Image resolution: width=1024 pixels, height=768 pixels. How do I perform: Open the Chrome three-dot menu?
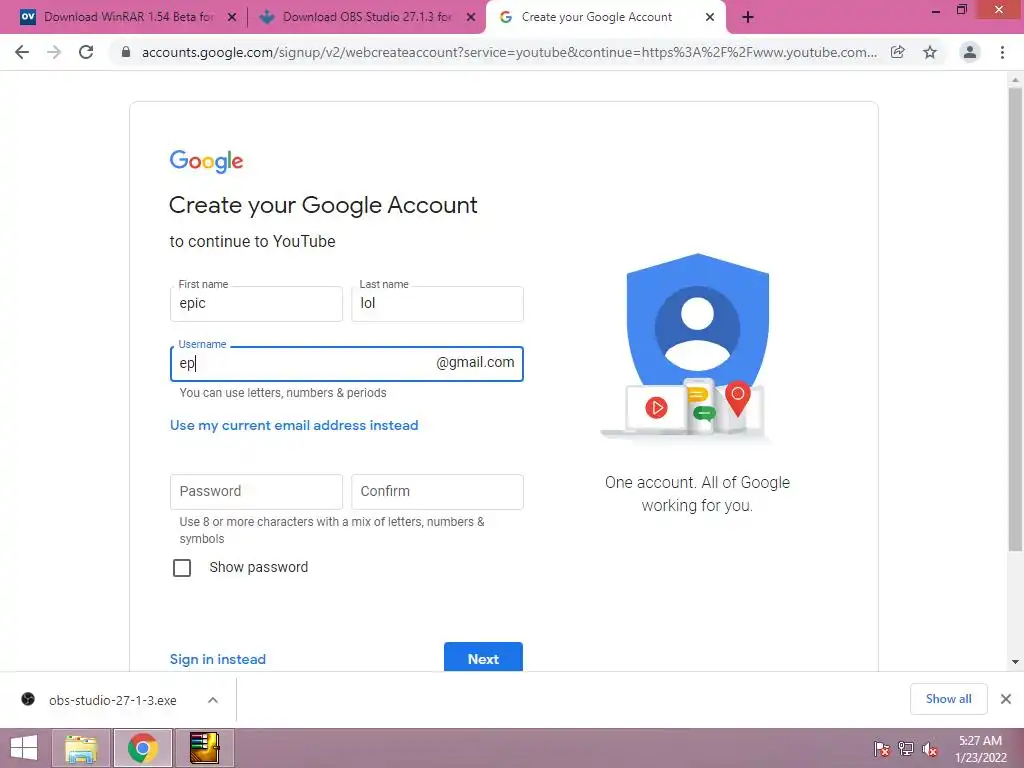pos(1002,52)
